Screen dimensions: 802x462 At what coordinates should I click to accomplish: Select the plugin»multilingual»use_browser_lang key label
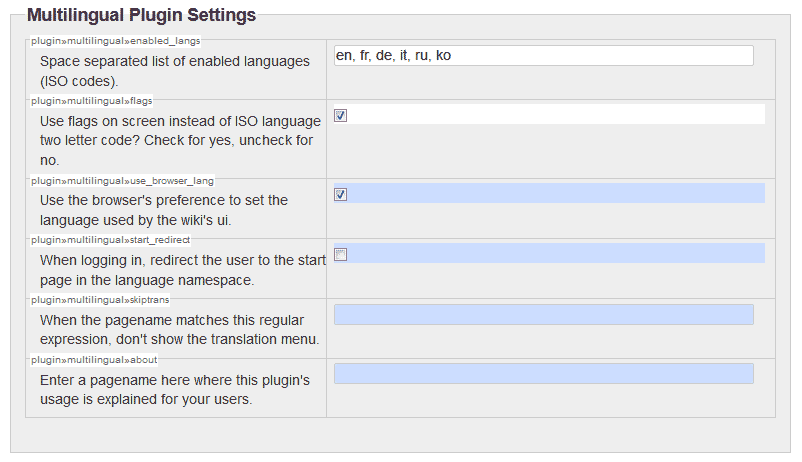tap(122, 181)
